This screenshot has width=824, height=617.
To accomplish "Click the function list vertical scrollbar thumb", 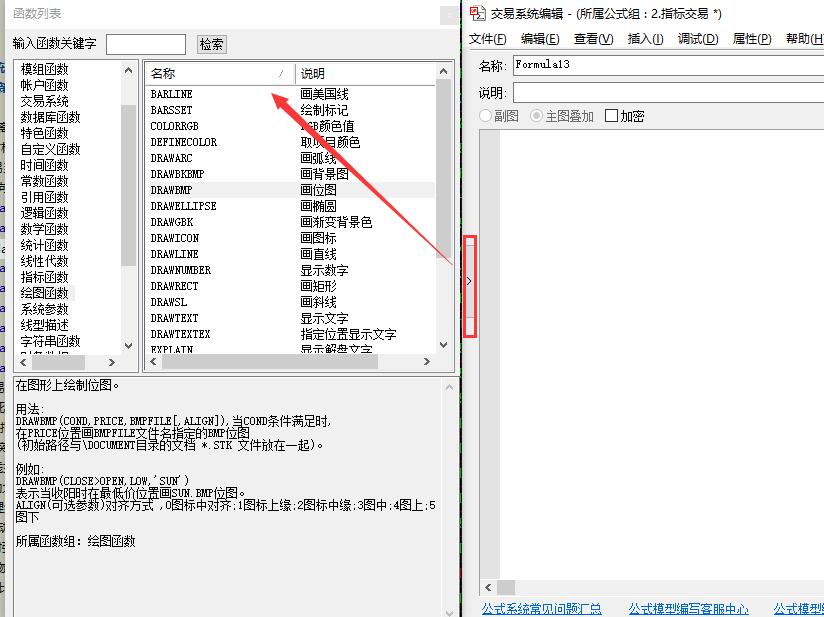I will (444, 168).
